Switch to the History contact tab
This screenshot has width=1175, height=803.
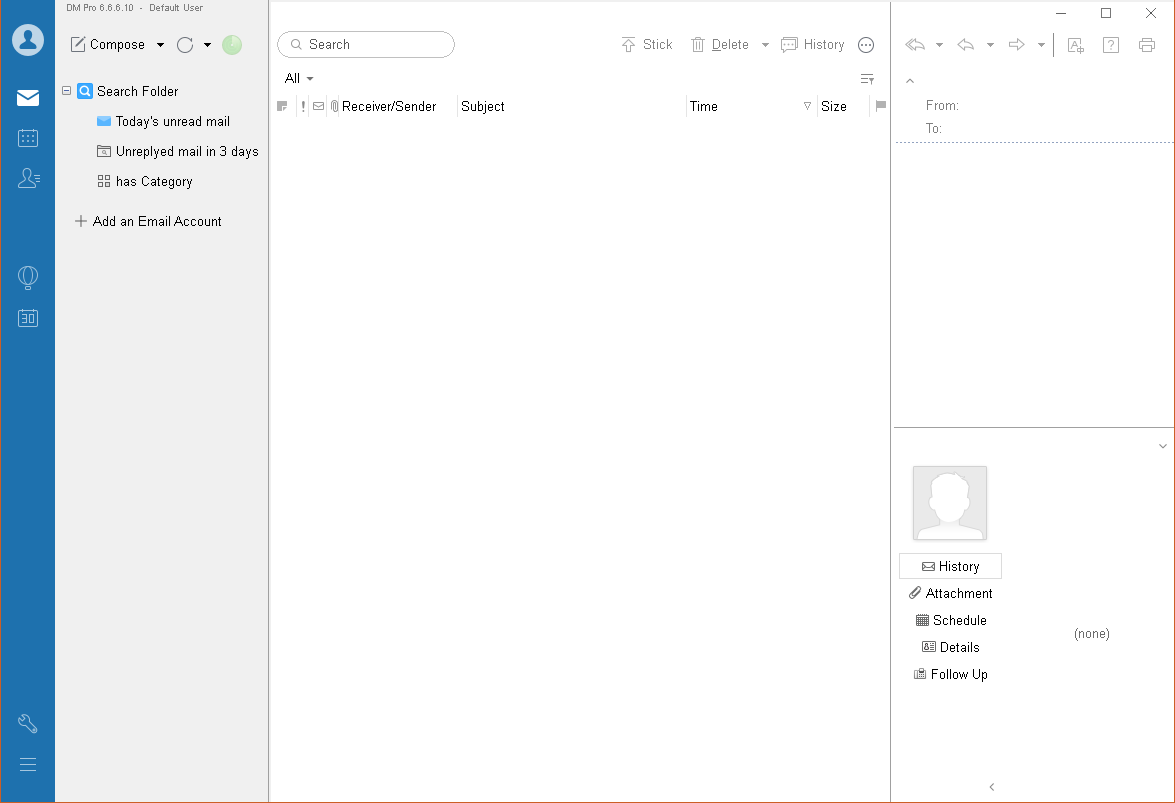click(x=950, y=566)
